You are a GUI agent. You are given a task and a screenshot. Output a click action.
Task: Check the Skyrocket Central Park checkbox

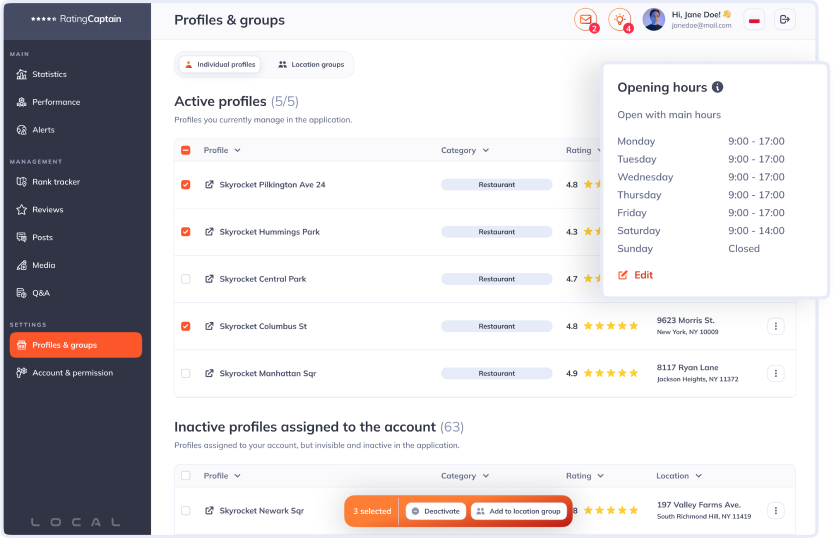click(x=185, y=279)
